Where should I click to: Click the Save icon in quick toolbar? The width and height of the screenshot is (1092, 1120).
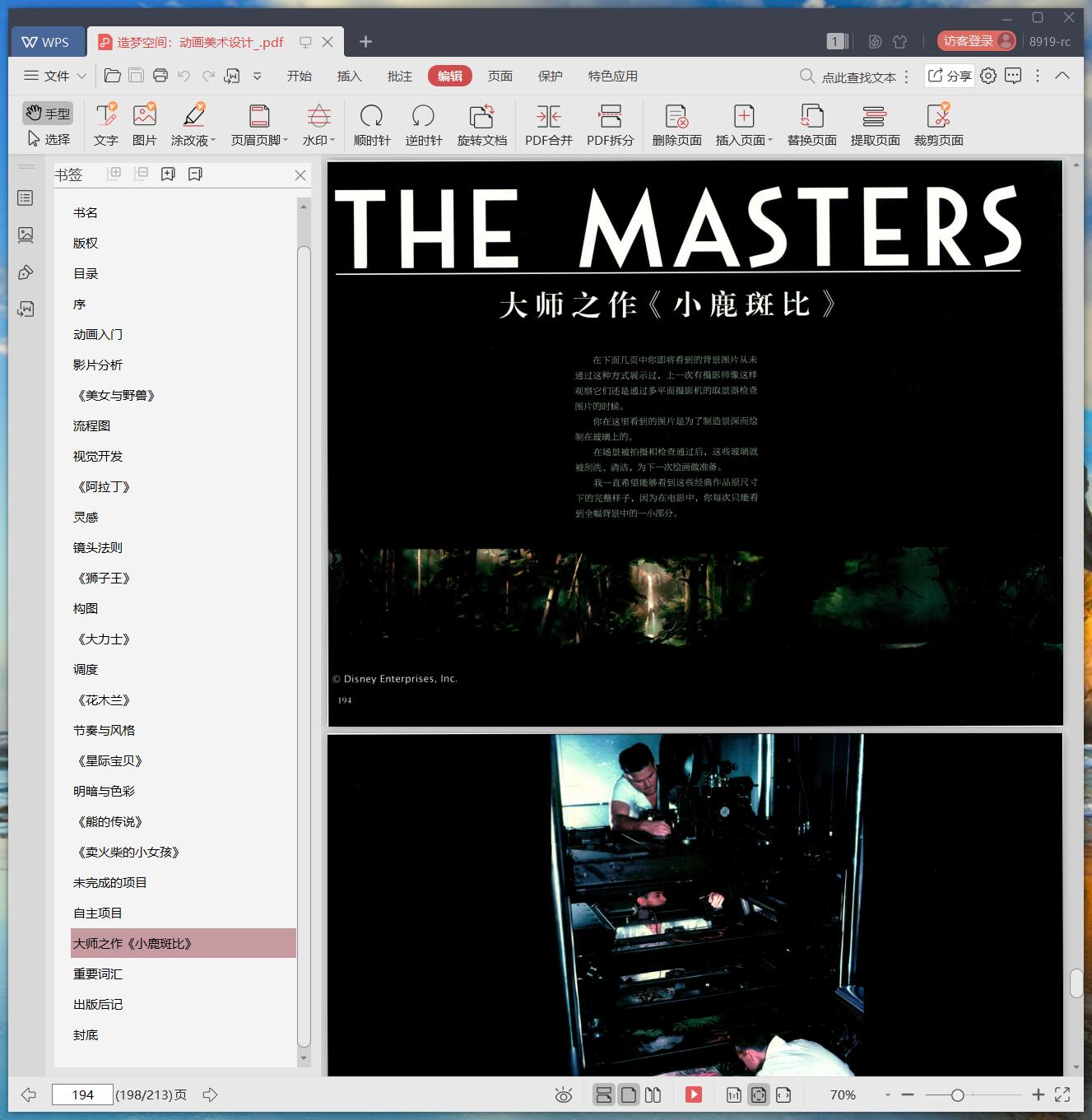[x=137, y=76]
